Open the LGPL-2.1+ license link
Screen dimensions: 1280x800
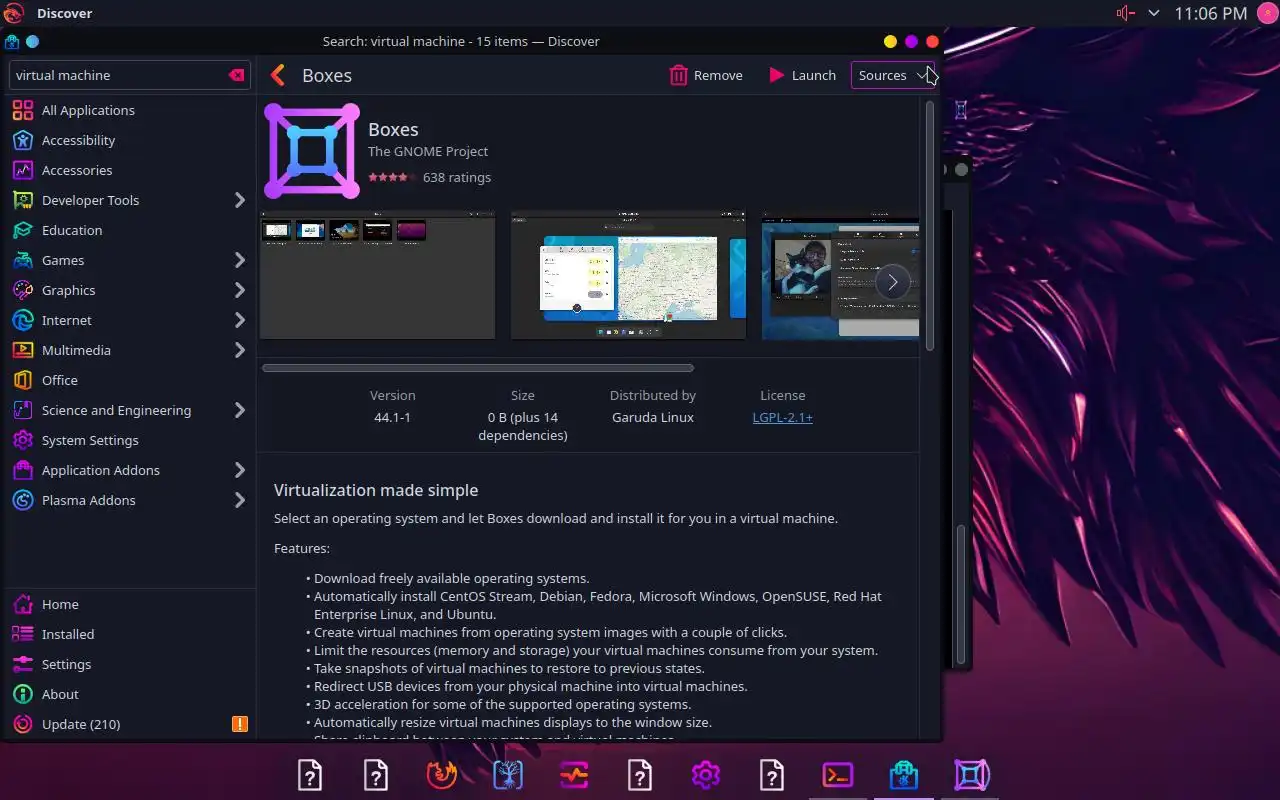tap(782, 417)
